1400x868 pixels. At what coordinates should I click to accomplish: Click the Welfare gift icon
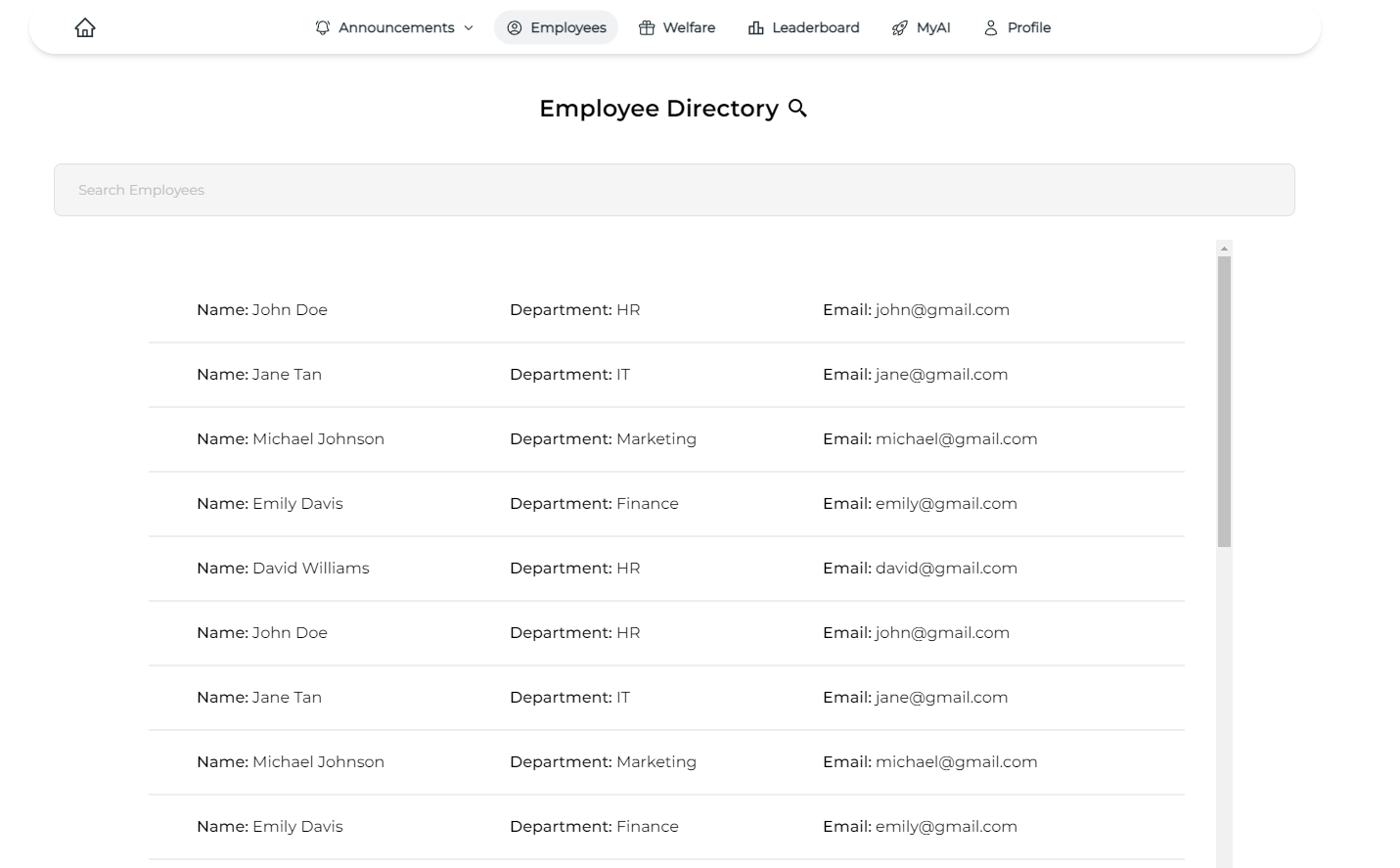point(647,27)
